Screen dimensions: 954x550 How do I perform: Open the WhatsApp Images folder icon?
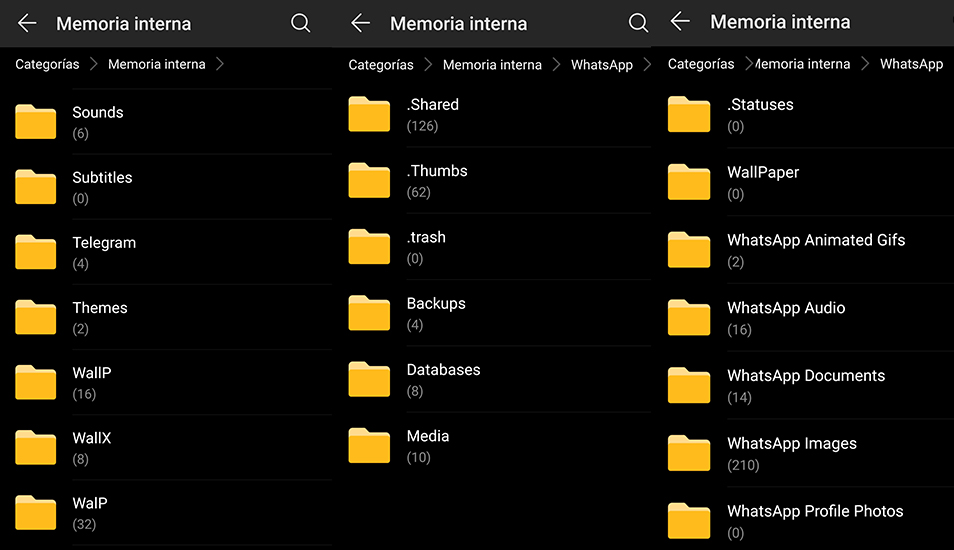pos(689,453)
